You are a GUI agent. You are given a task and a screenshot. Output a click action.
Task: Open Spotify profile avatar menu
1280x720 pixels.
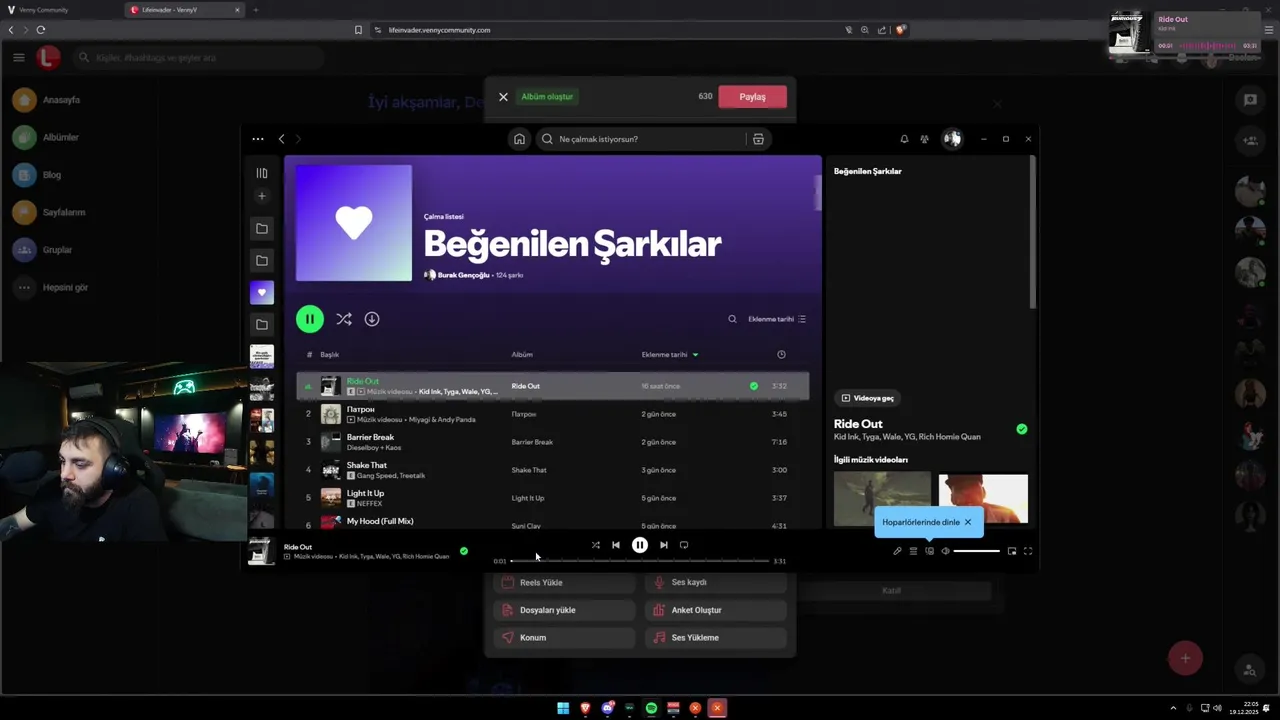pos(952,139)
